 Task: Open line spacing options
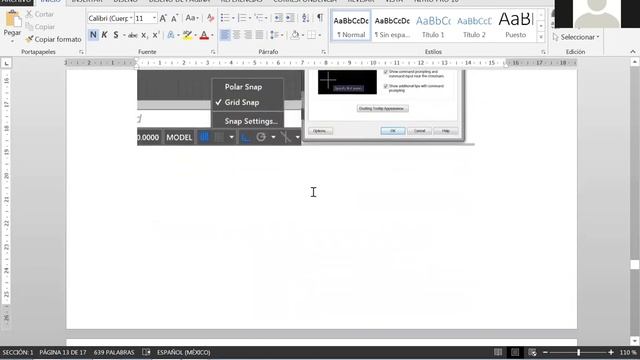click(x=276, y=35)
